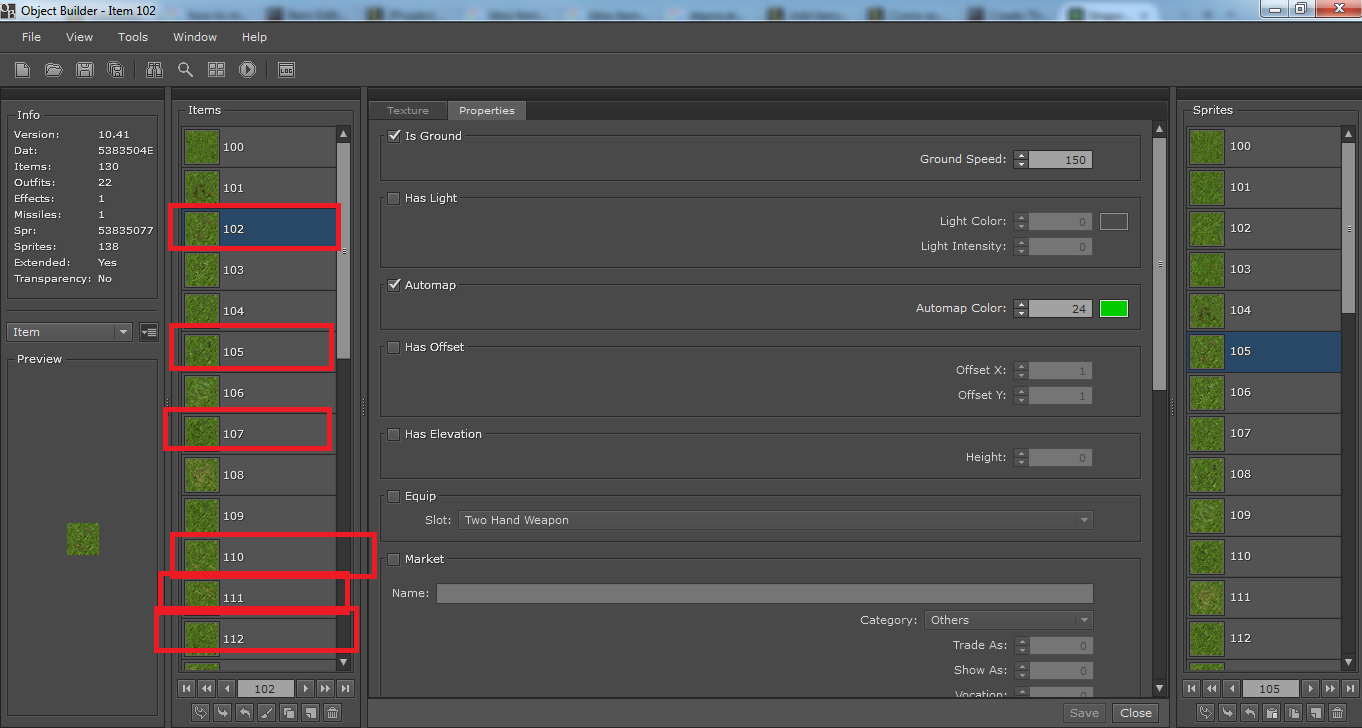This screenshot has height=728, width=1362.
Task: Enable the Has Elevation checkbox
Action: pos(394,434)
